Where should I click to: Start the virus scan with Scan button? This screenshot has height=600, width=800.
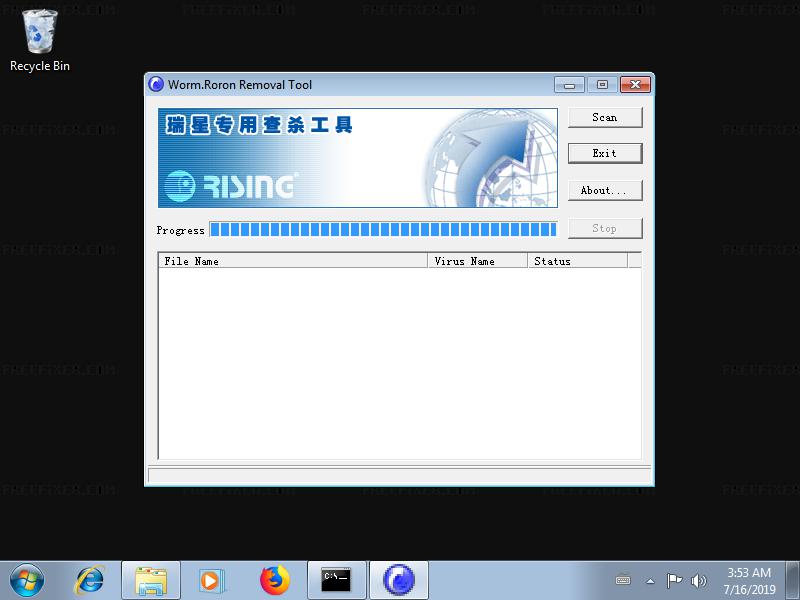605,117
